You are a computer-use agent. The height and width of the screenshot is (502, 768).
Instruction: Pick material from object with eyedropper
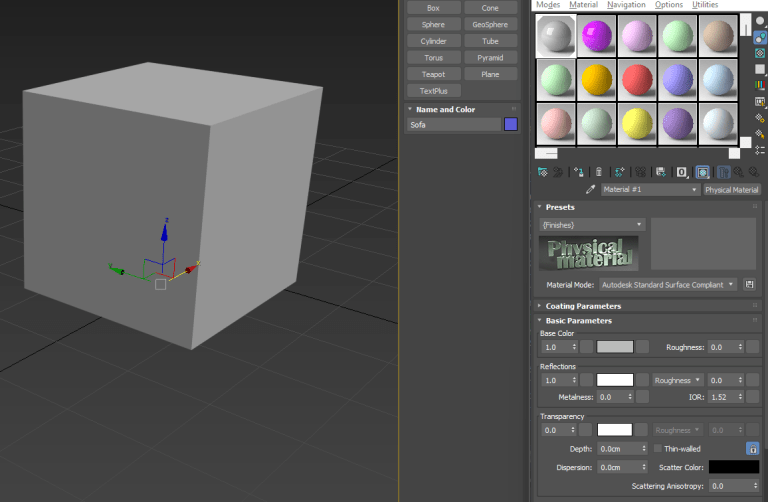point(591,189)
